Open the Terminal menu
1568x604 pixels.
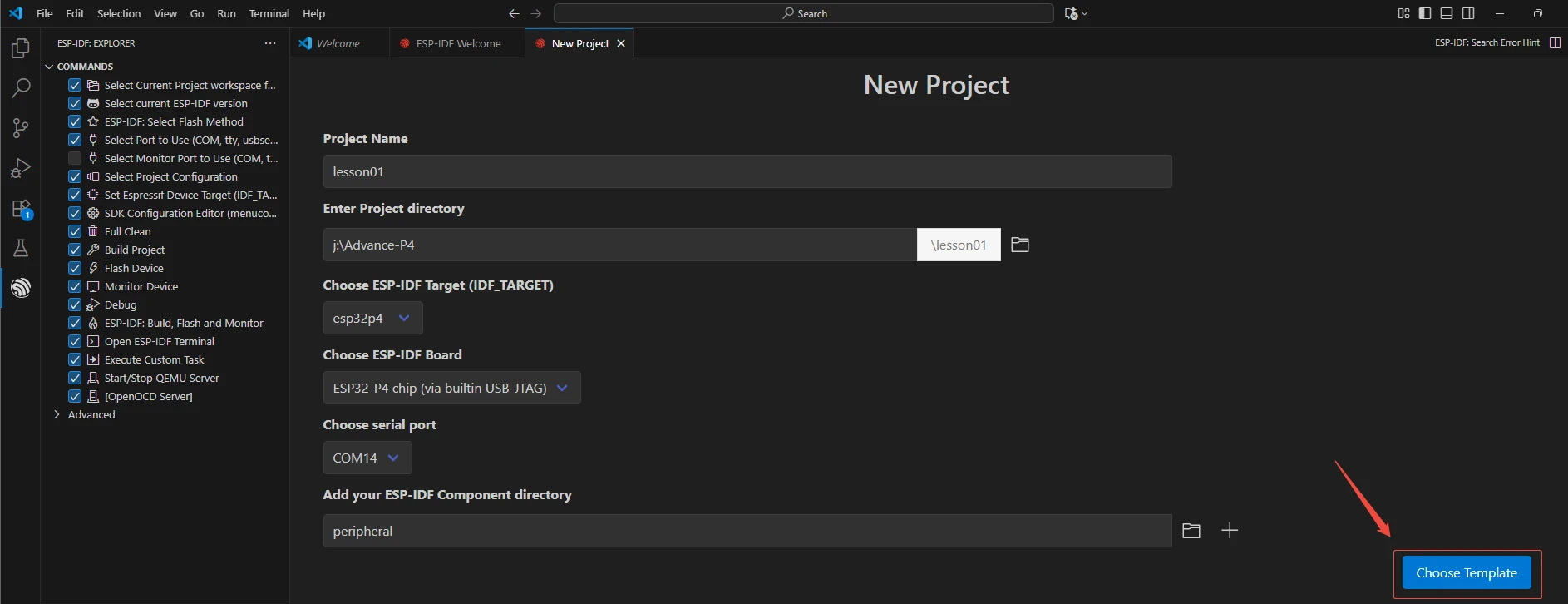269,13
